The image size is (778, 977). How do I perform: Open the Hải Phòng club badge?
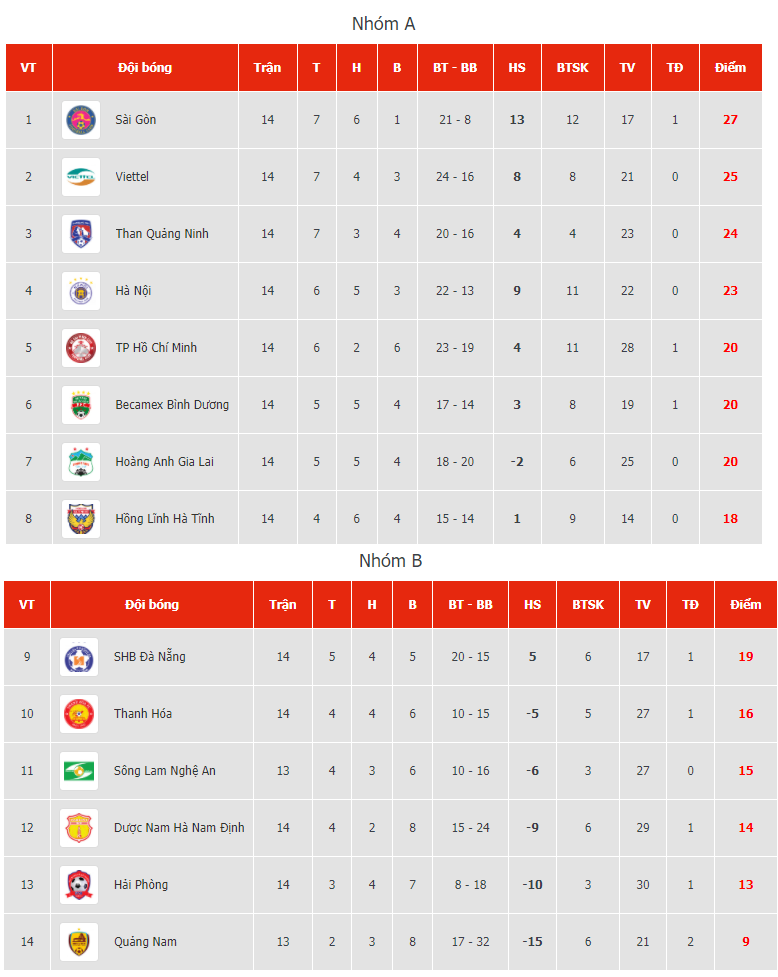tap(79, 885)
